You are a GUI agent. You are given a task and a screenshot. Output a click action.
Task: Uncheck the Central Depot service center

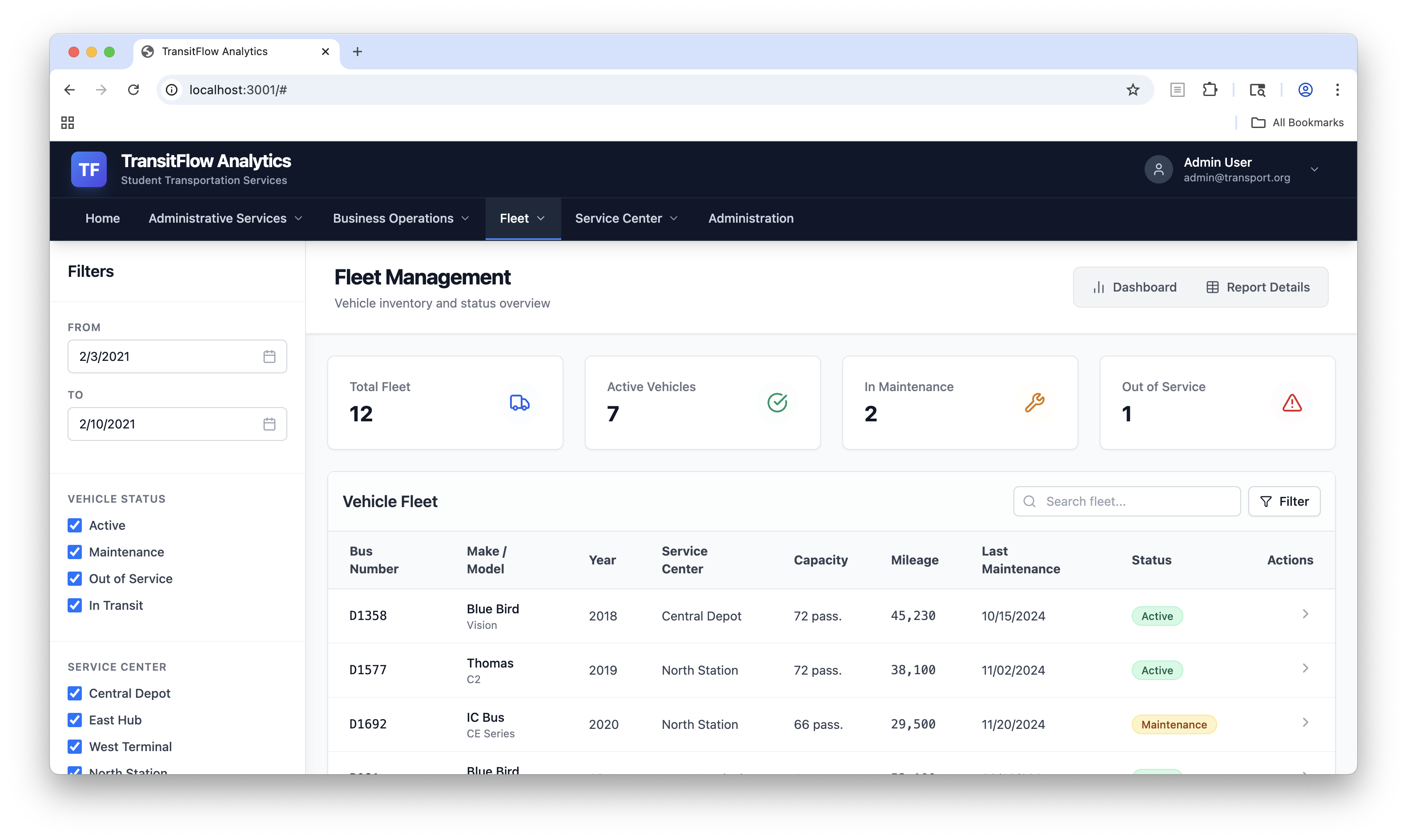[75, 693]
